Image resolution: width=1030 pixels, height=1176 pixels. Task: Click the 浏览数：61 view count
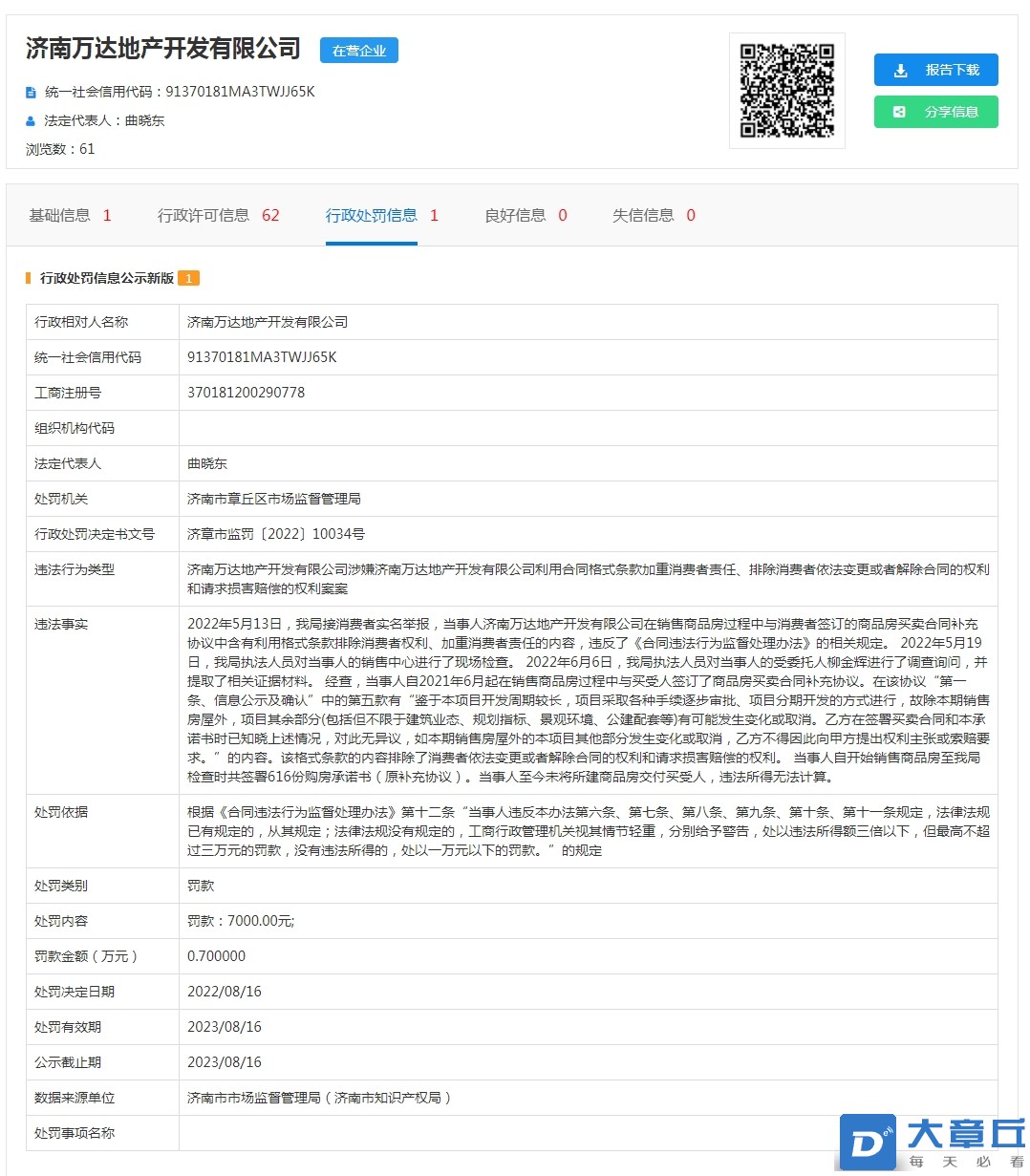point(60,149)
